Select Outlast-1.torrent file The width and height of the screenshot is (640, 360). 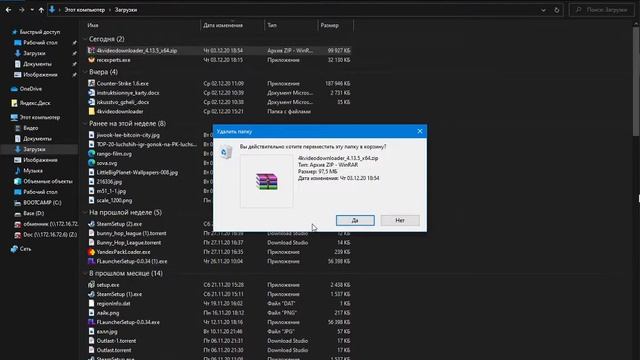tap(116, 341)
